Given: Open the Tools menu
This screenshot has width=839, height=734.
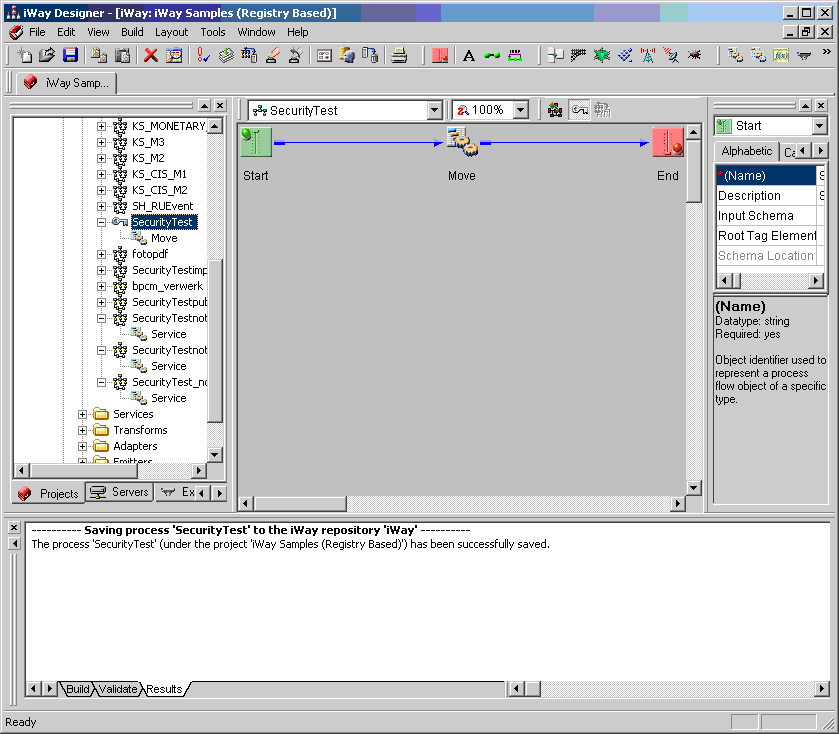Looking at the screenshot, I should [212, 32].
